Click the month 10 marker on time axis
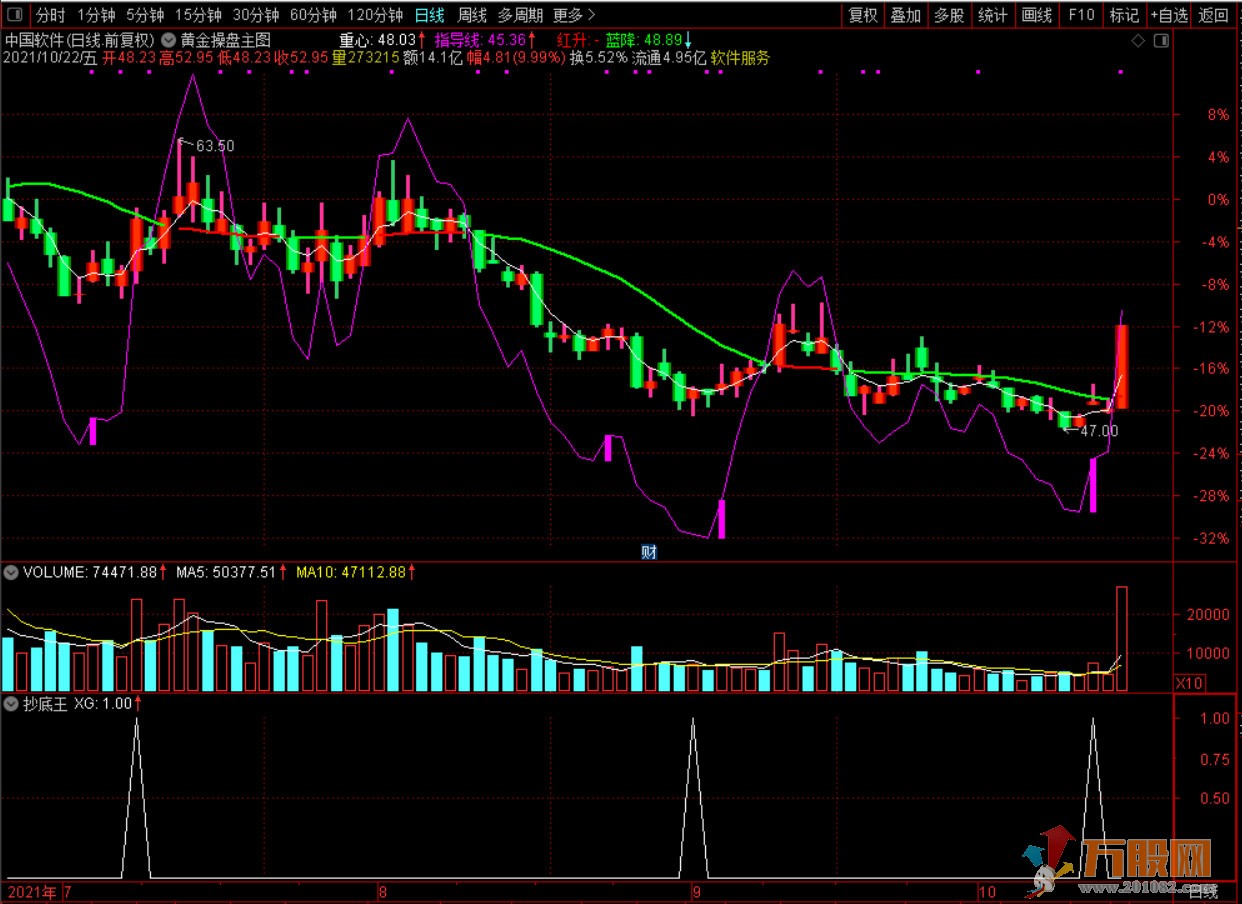The image size is (1242, 904). click(988, 891)
